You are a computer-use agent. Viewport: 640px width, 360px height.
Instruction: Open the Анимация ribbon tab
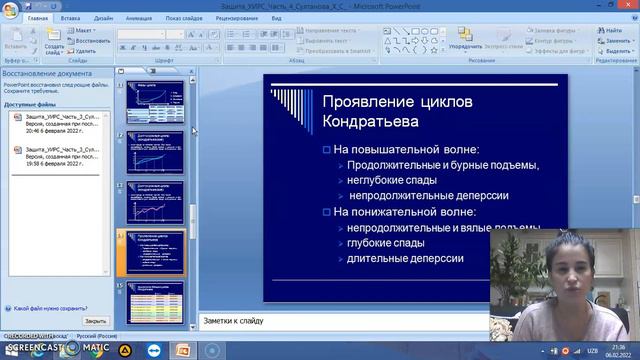point(139,18)
